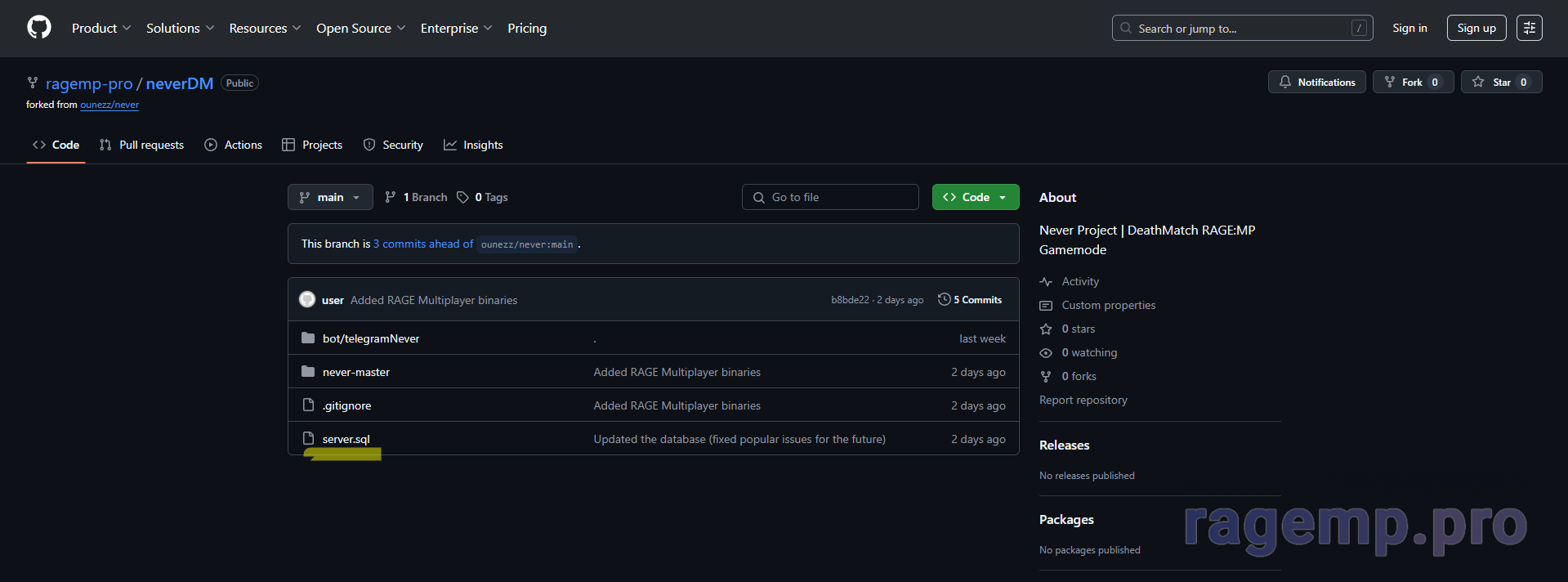Open commit hash b8bde22
1568x582 pixels.
pyautogui.click(x=850, y=300)
